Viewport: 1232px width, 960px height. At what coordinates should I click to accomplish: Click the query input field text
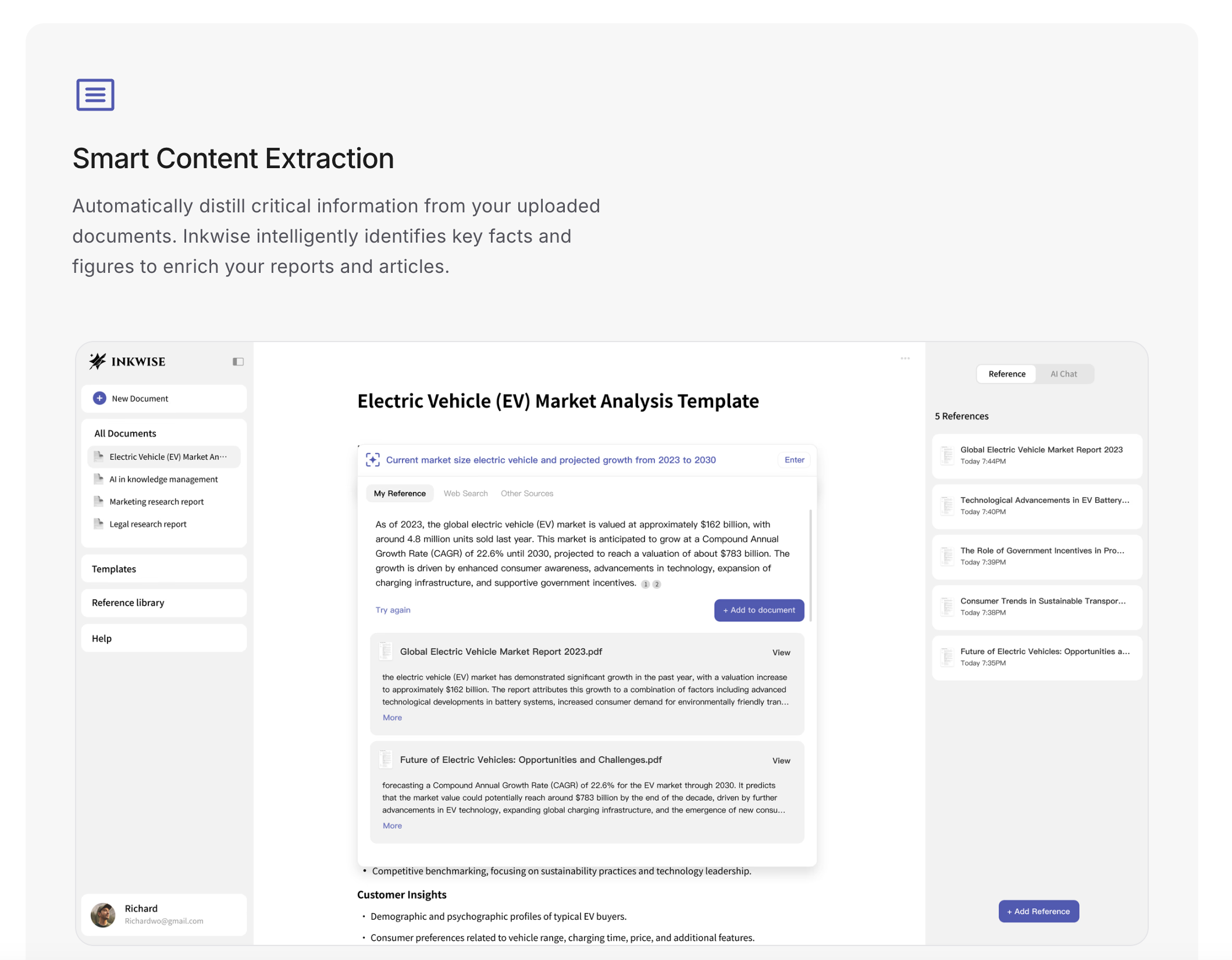550,460
